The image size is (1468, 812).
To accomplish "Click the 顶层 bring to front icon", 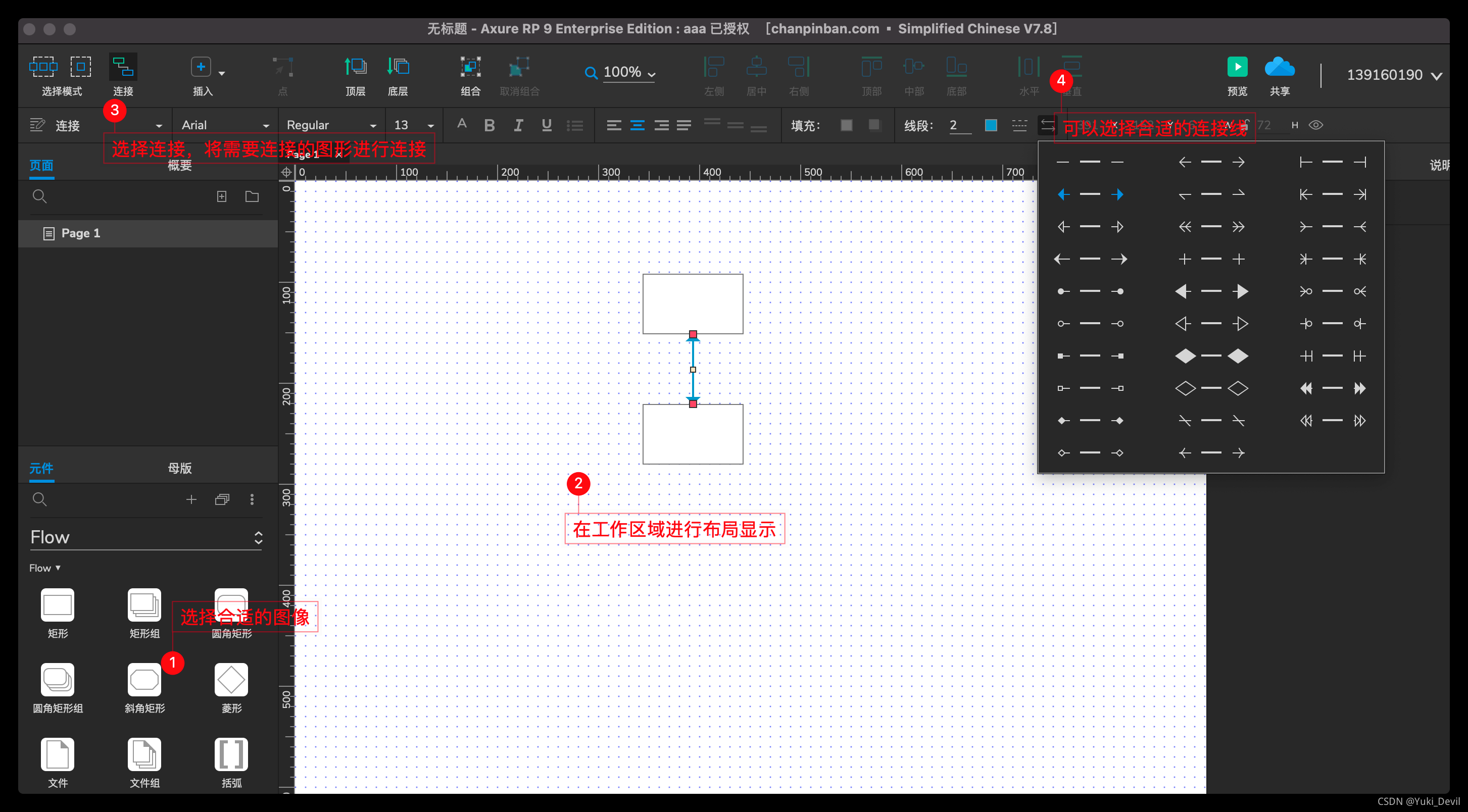I will [x=356, y=67].
